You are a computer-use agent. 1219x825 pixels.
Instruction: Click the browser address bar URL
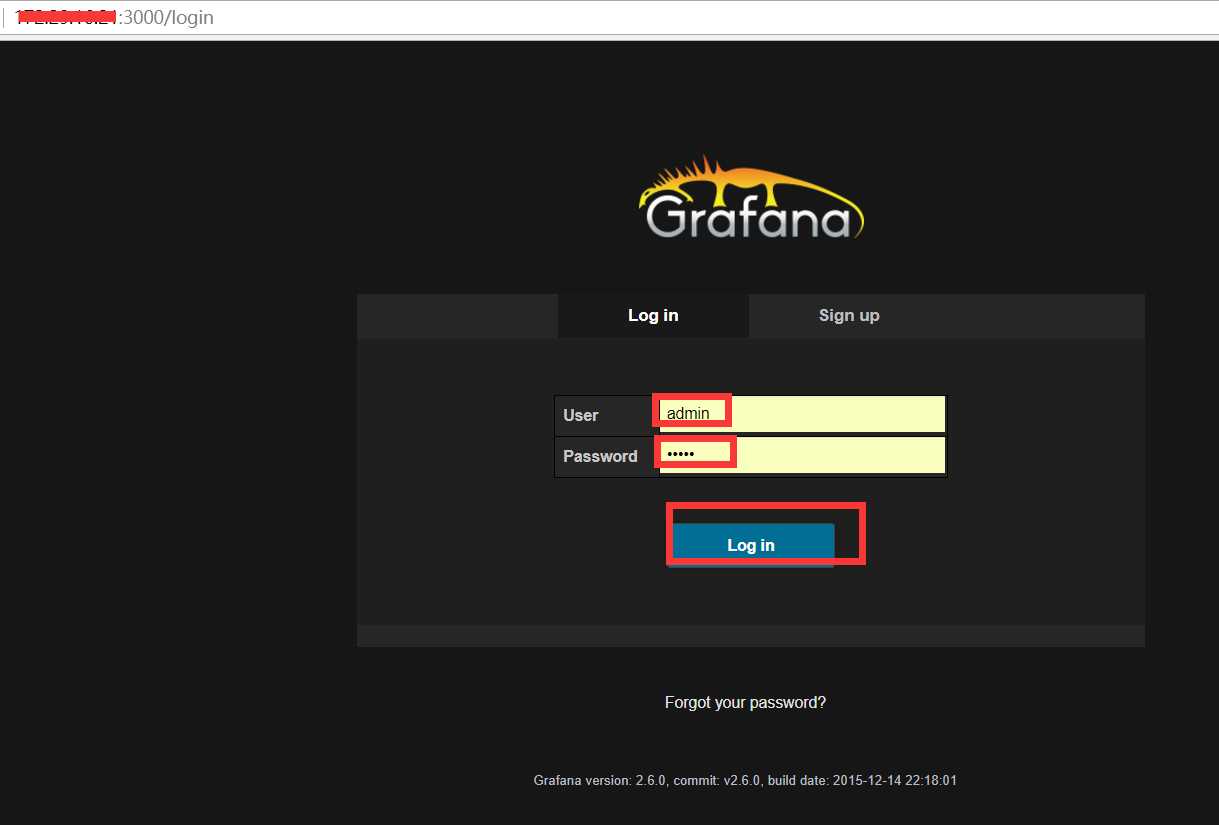pos(115,18)
